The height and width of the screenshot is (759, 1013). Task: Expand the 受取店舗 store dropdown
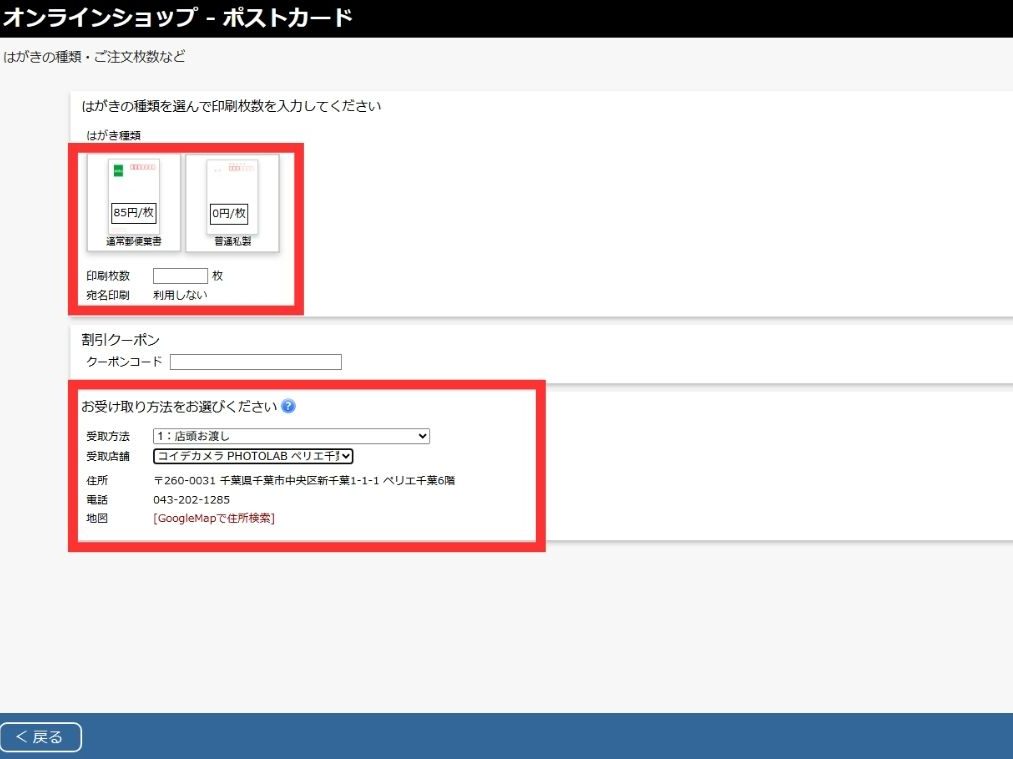coord(253,456)
